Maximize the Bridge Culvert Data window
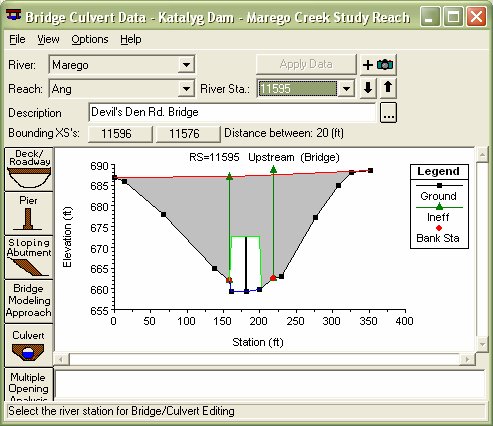Viewport: 493px width, 426px height. [453, 16]
